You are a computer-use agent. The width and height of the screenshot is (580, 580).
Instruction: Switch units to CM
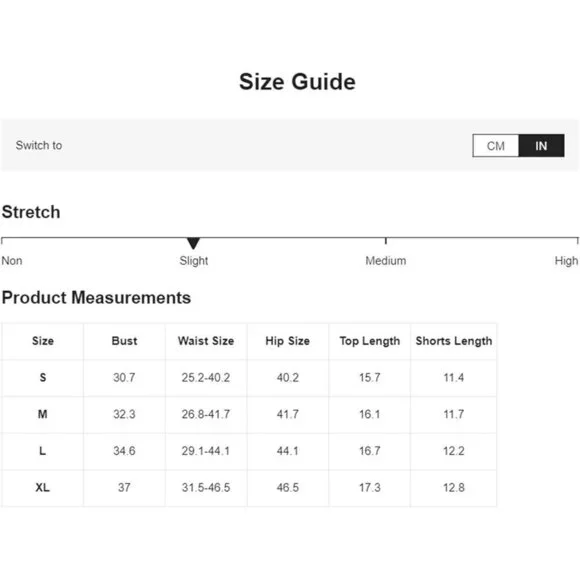(495, 146)
